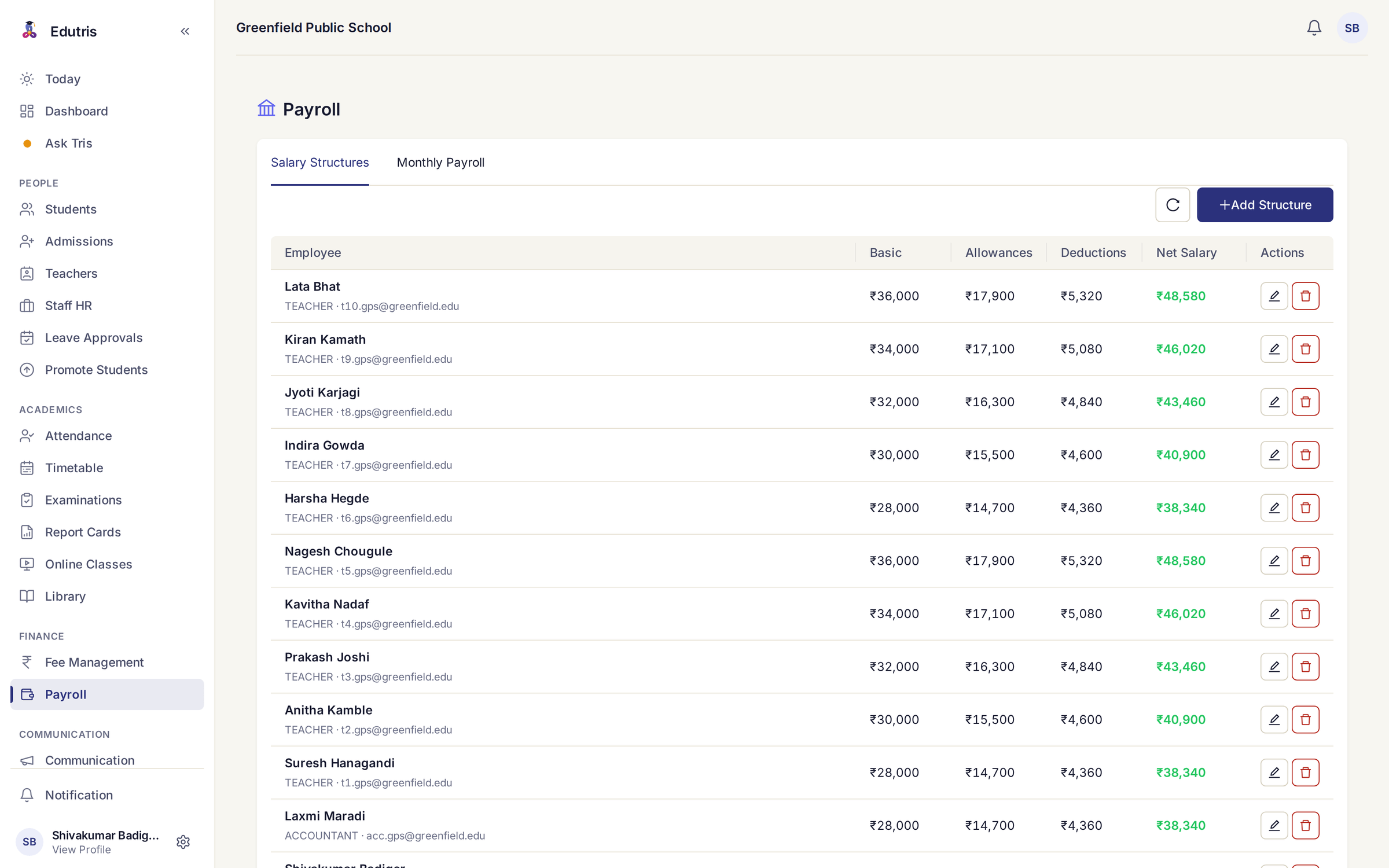The image size is (1389, 868).
Task: Open View Profile link
Action: pyautogui.click(x=81, y=849)
